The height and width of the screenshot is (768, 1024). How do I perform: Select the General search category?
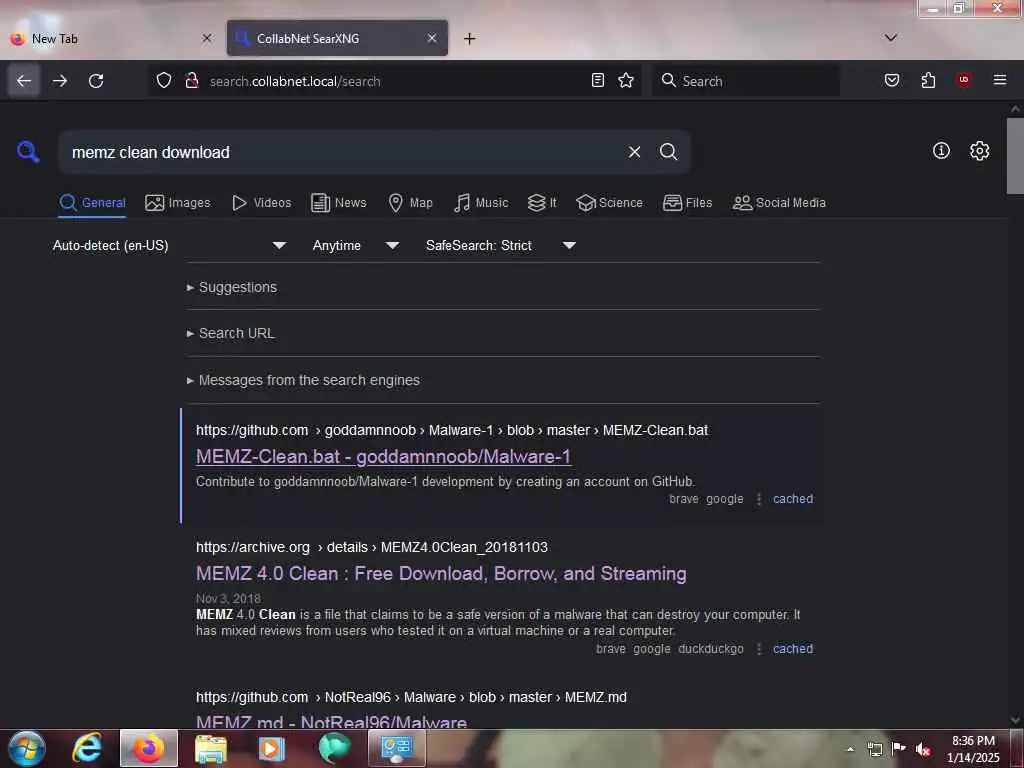click(92, 202)
